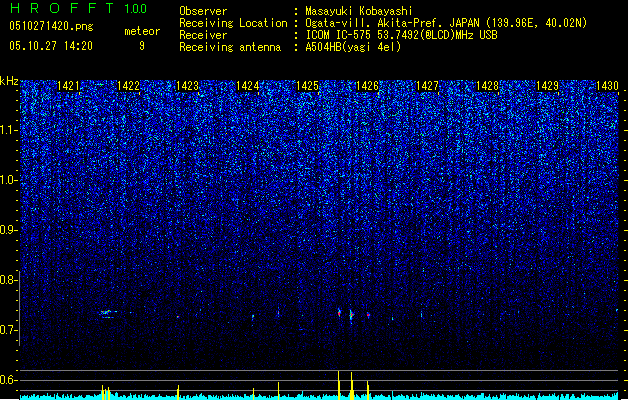Click the yellow power spike near 1424.5

[278, 390]
